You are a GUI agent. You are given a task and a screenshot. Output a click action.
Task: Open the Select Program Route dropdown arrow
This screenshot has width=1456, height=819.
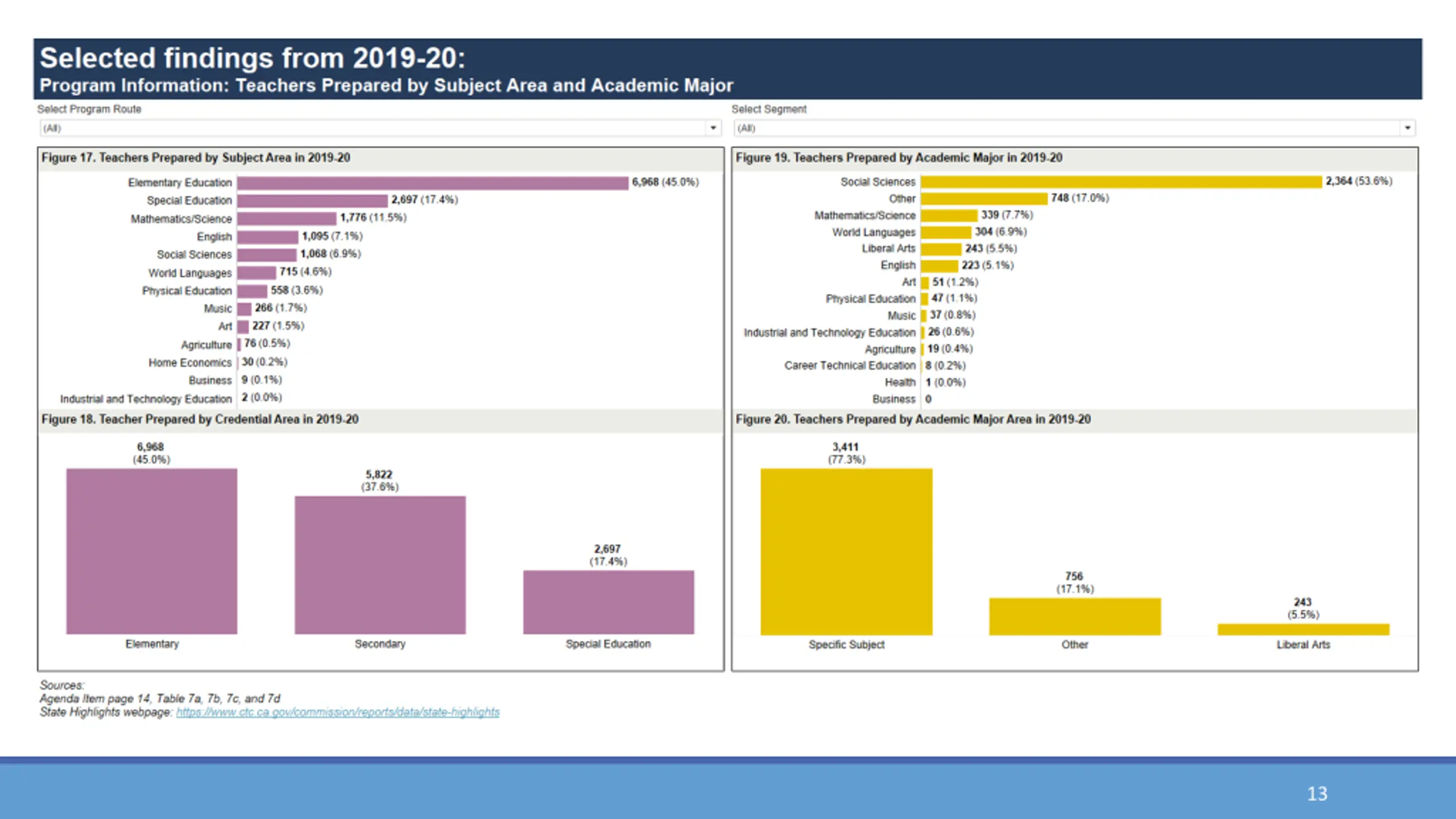pyautogui.click(x=713, y=128)
